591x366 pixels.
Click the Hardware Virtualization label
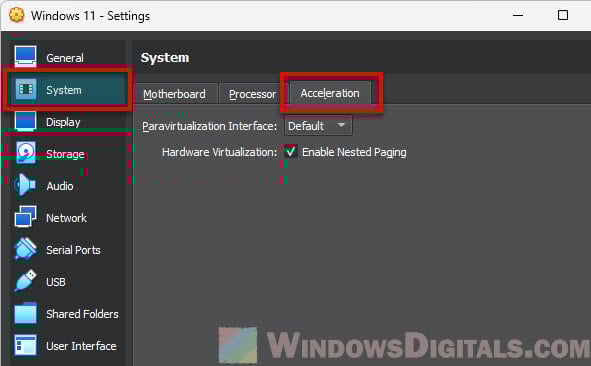[219, 152]
